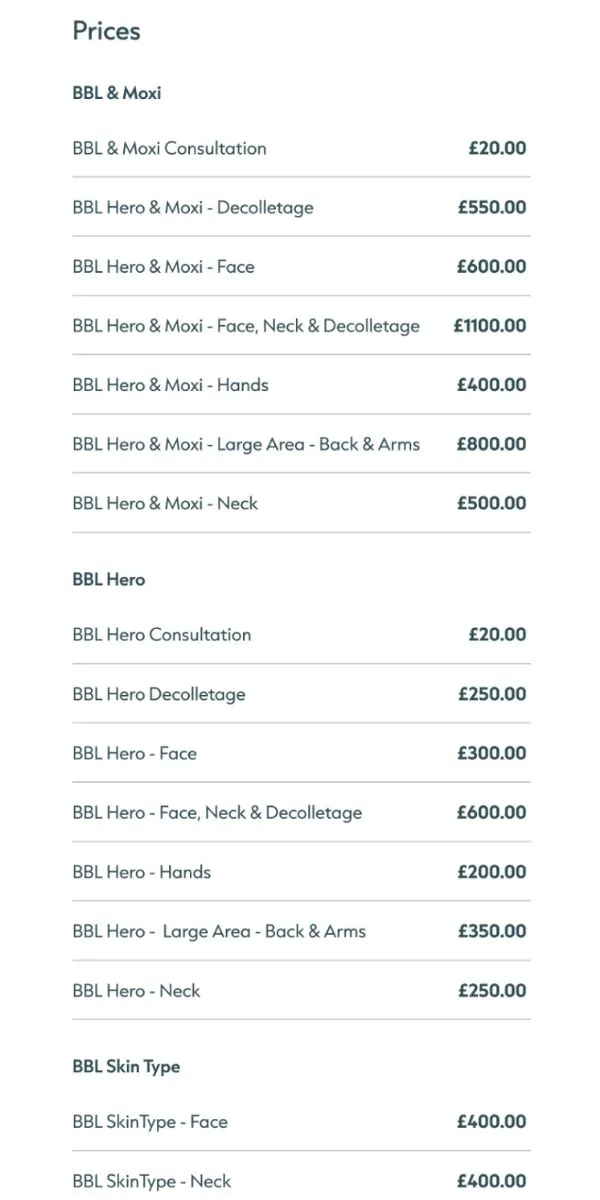The height and width of the screenshot is (1200, 600).
Task: Choose the BBL Hero - Face treatment
Action: coord(134,753)
